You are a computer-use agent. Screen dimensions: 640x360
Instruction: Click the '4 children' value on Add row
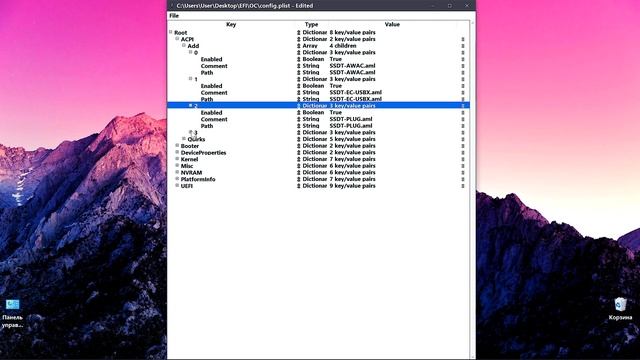pyautogui.click(x=343, y=46)
